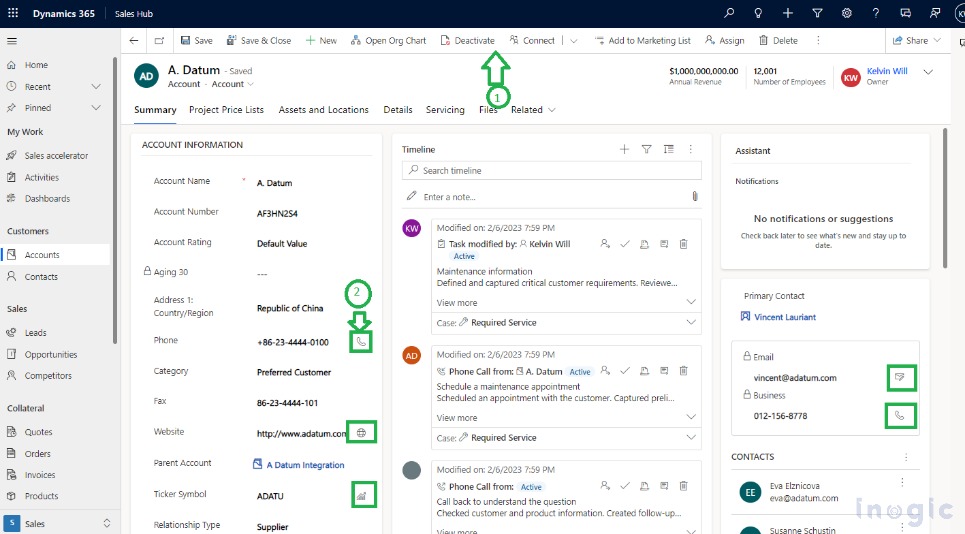Open the lightbulb assistant icon in top bar

click(x=758, y=13)
